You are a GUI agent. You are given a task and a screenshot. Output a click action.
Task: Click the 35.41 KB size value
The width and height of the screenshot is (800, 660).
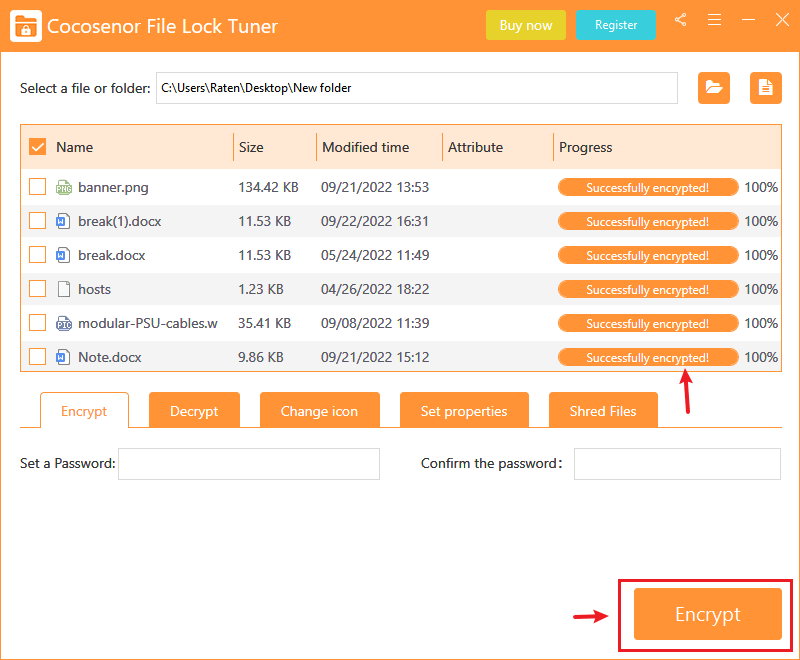pos(264,323)
